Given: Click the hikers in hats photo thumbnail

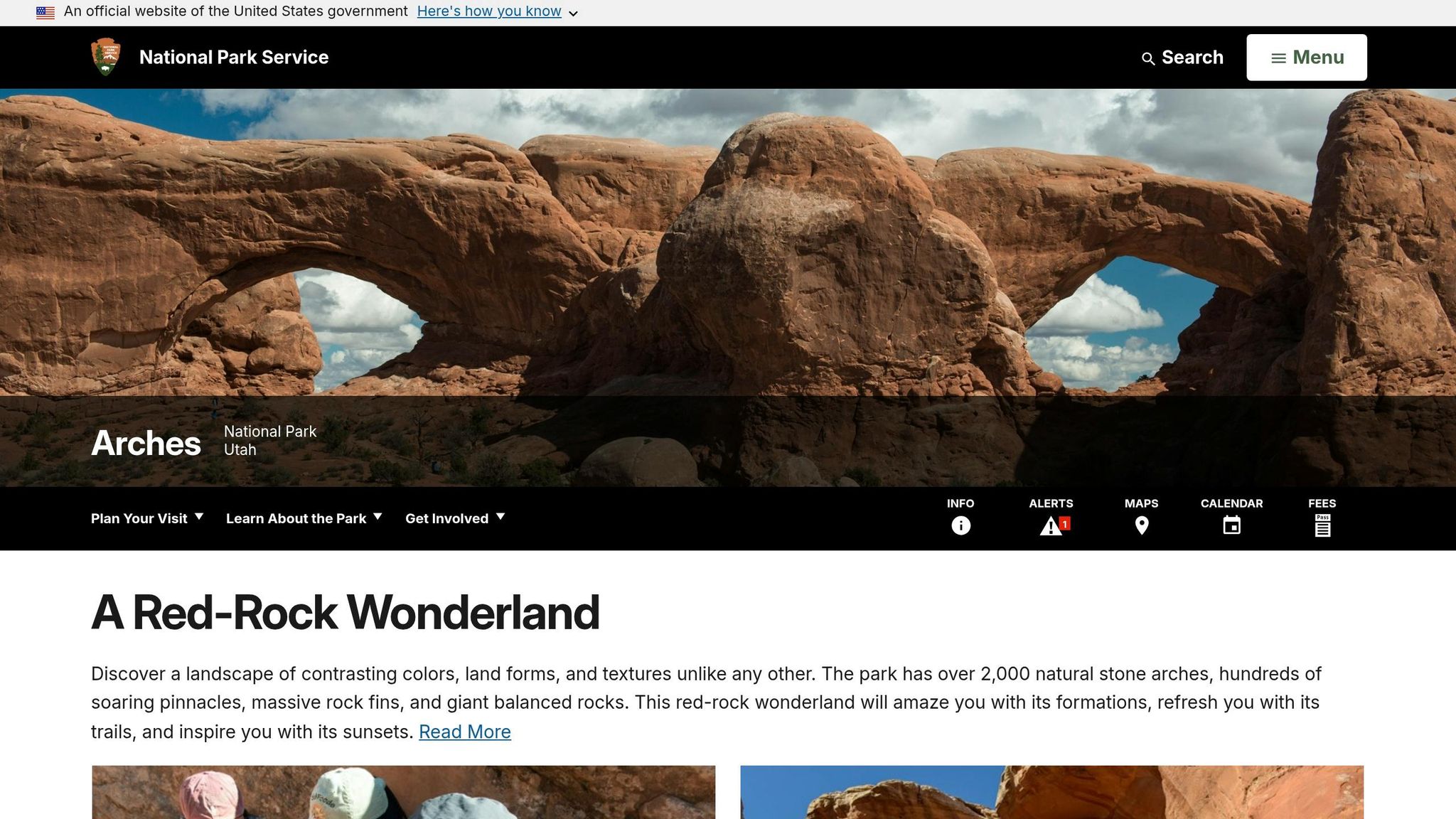Looking at the screenshot, I should click(x=404, y=792).
